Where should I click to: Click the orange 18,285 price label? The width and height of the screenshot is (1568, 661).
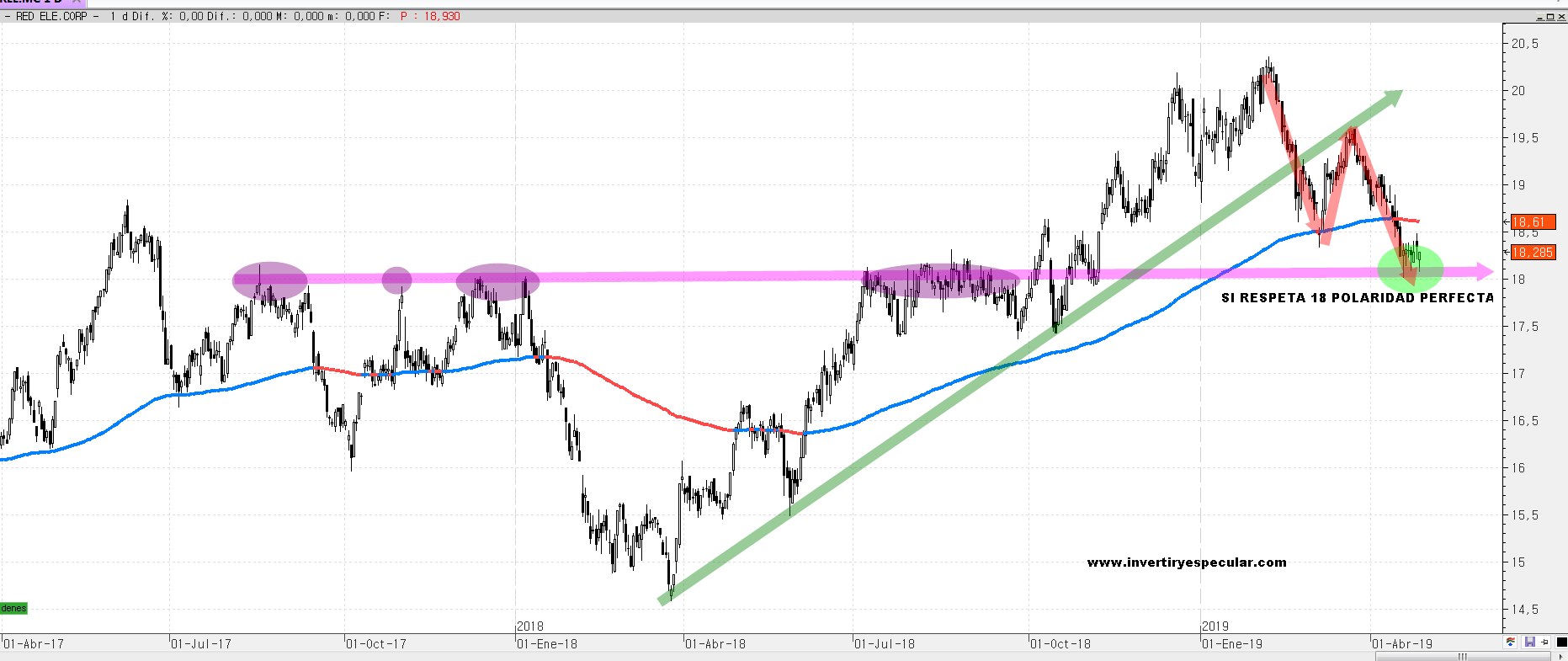pyautogui.click(x=1533, y=253)
